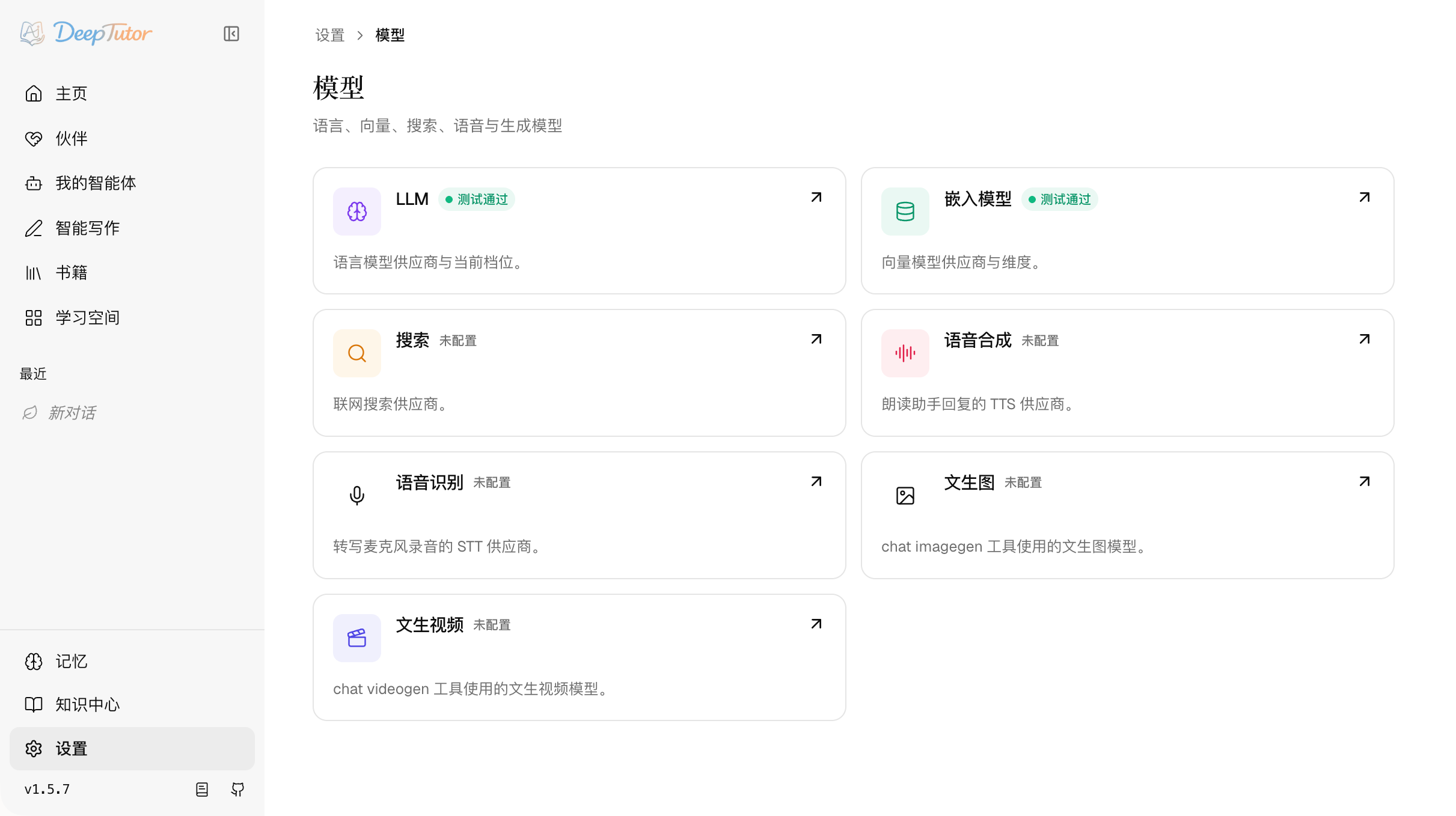The height and width of the screenshot is (816, 1456).
Task: Click the open book icon for 知识中心
Action: (34, 705)
